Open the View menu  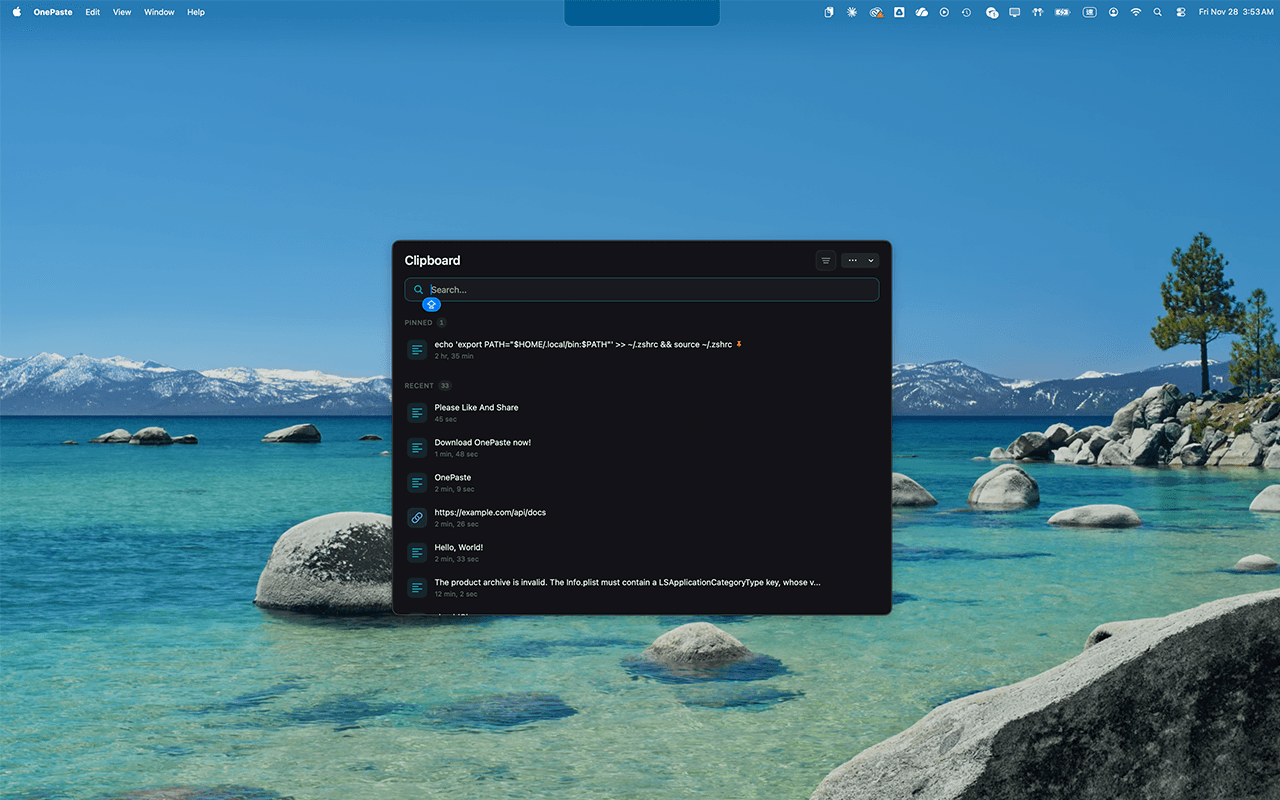point(121,12)
